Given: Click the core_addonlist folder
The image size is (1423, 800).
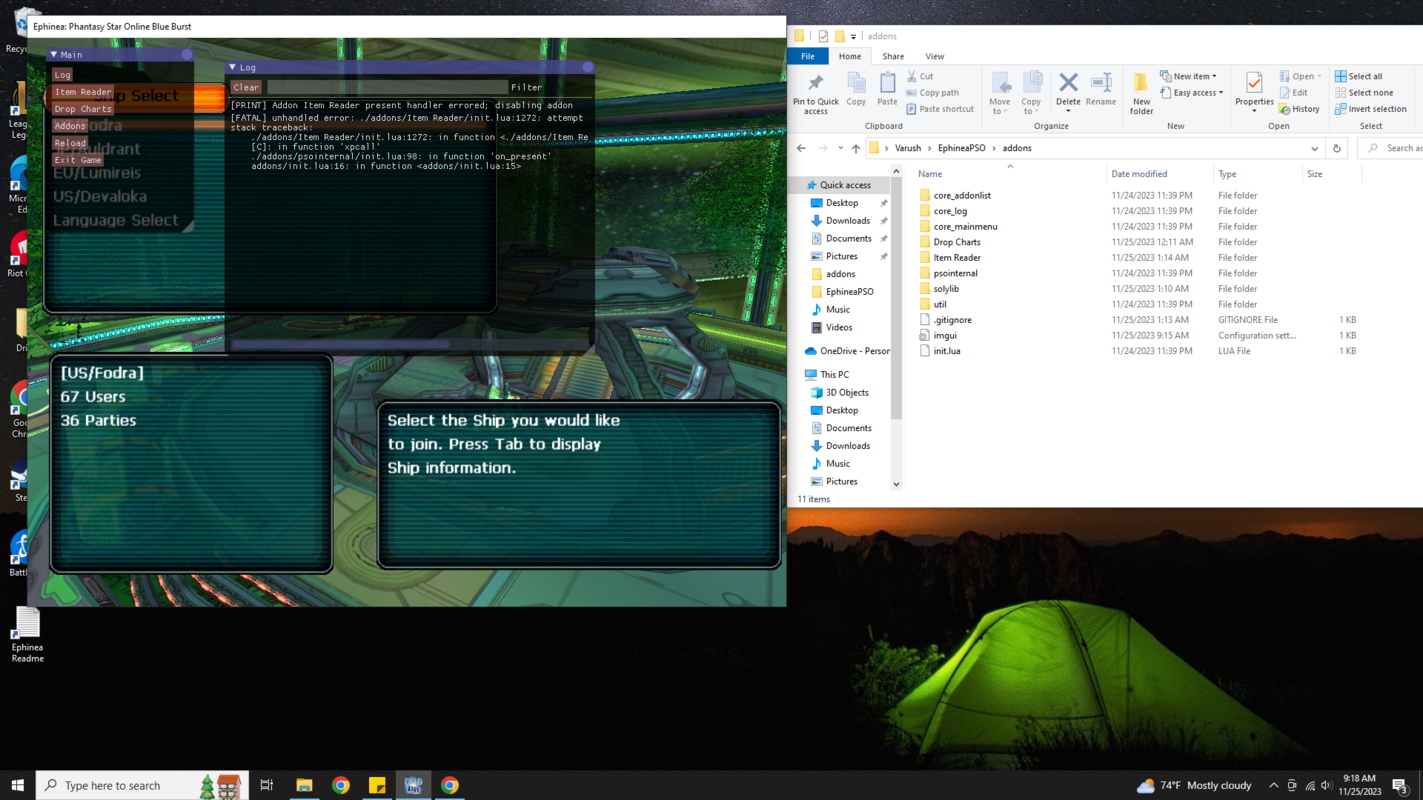Looking at the screenshot, I should (962, 195).
